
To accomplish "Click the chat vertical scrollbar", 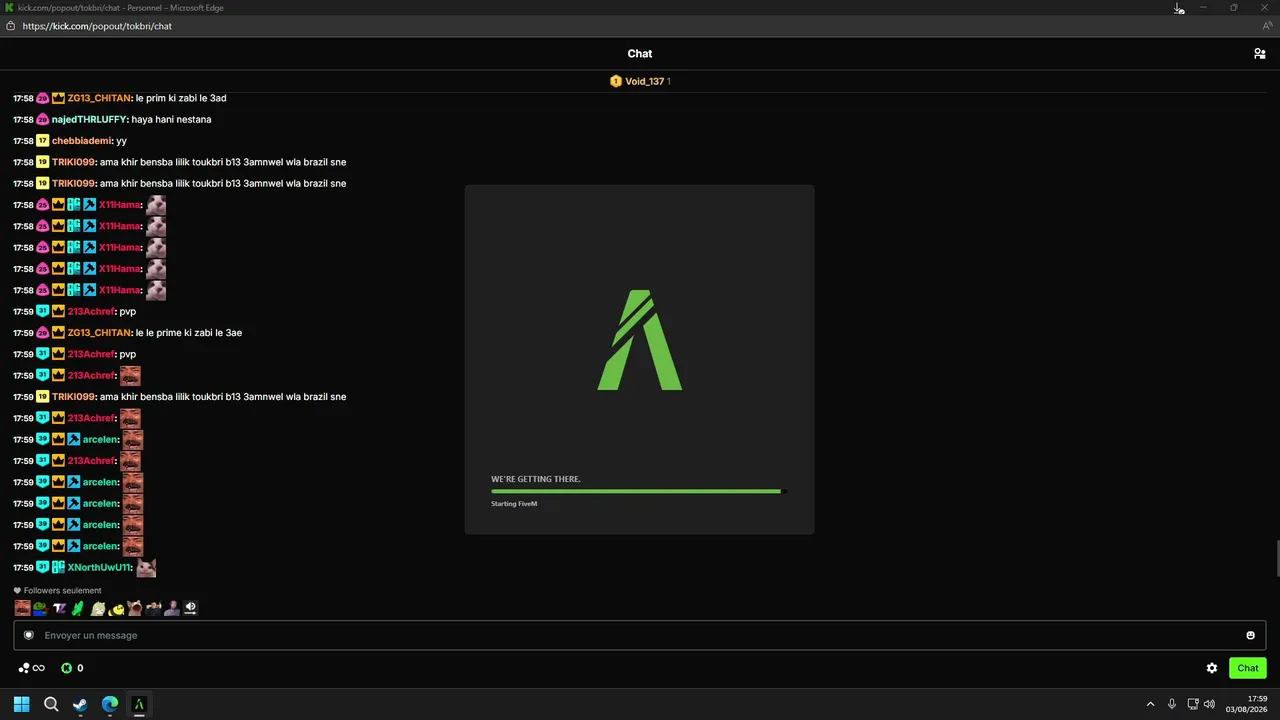I will coord(1276,558).
